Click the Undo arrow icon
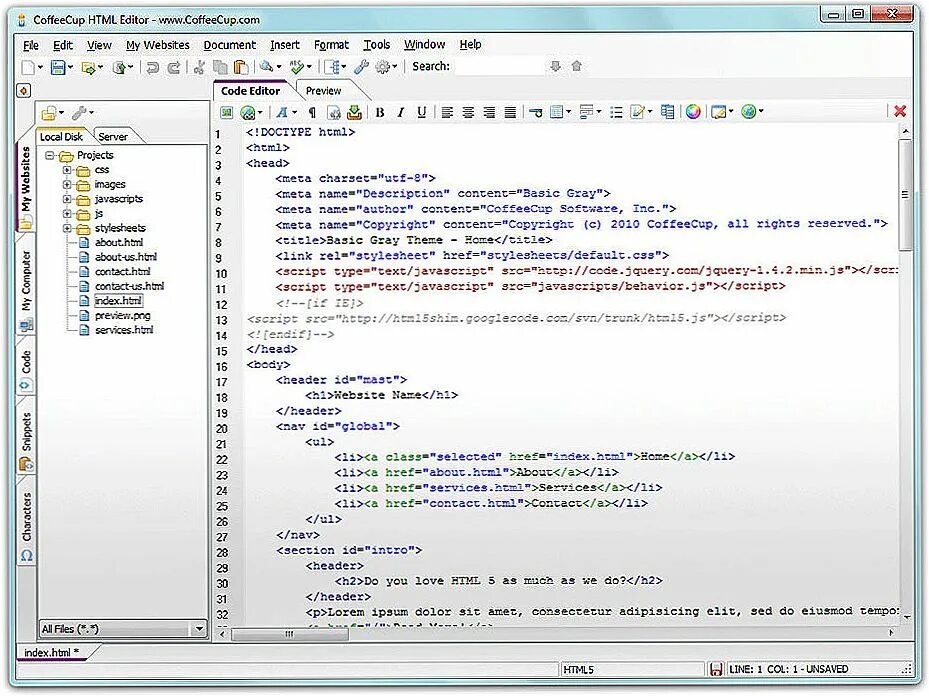This screenshot has width=929, height=696. pos(152,67)
